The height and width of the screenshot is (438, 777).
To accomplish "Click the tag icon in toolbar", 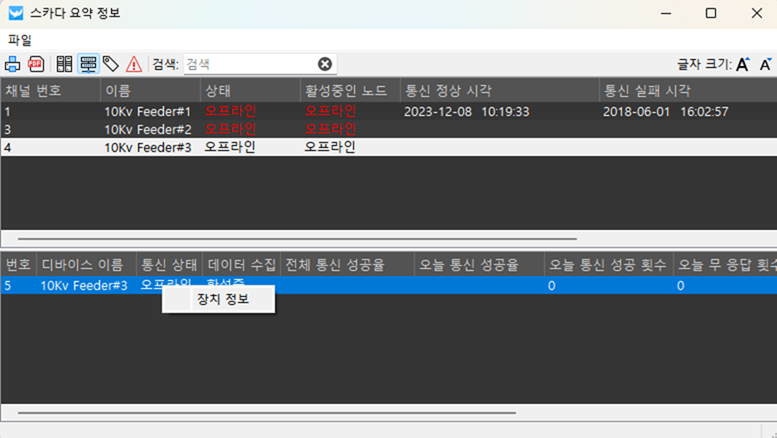I will coord(111,64).
